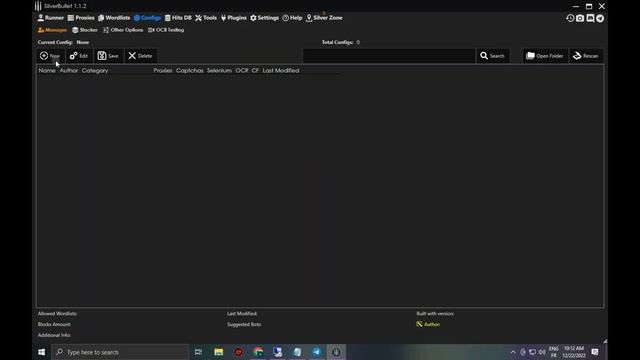Click the SilverBullet logo in the title bar
640x360 pixels.
click(x=38, y=6)
